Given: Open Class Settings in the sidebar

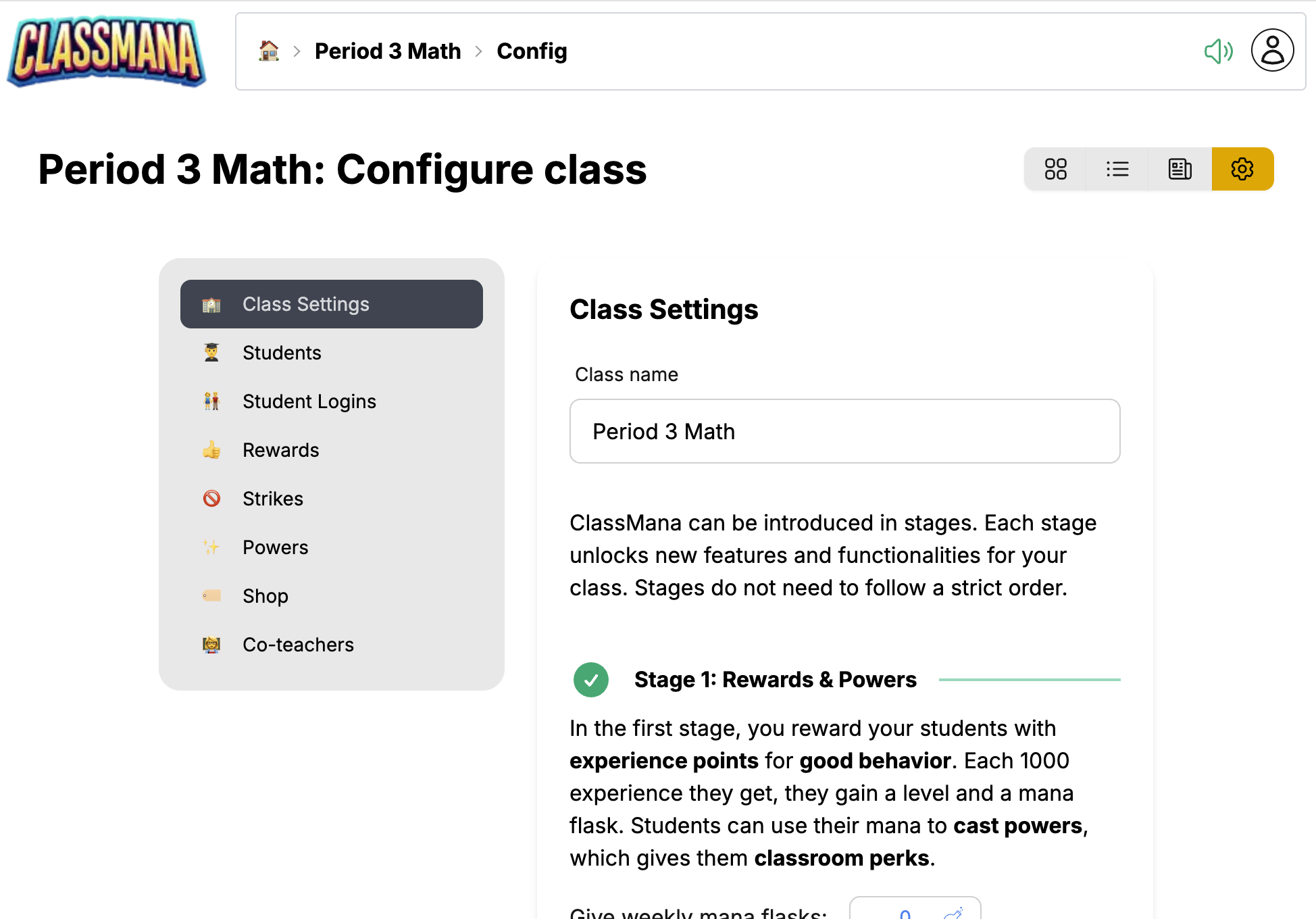Looking at the screenshot, I should 331,304.
